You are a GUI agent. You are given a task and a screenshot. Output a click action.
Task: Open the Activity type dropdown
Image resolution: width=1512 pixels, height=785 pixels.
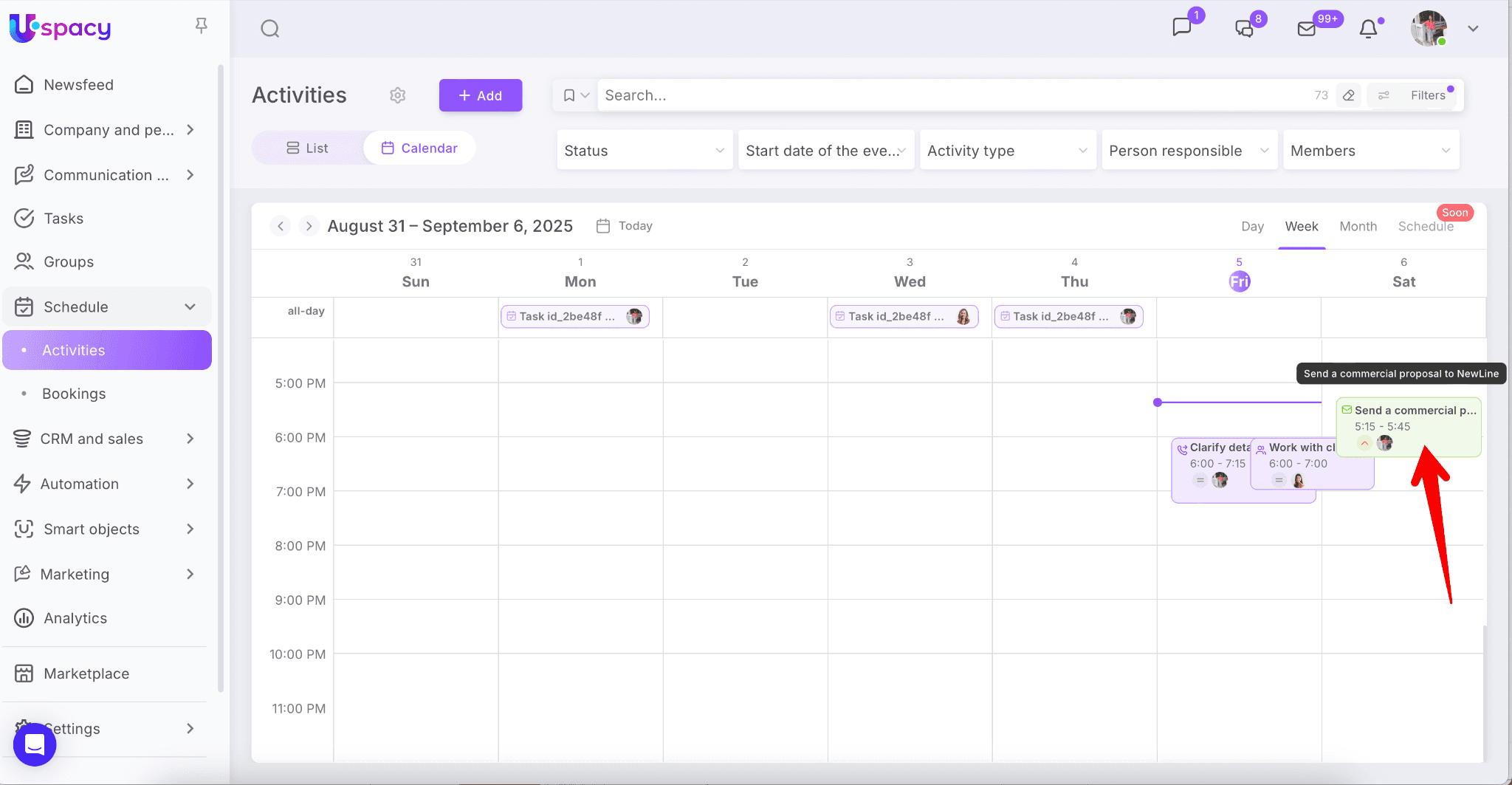[x=1007, y=151]
